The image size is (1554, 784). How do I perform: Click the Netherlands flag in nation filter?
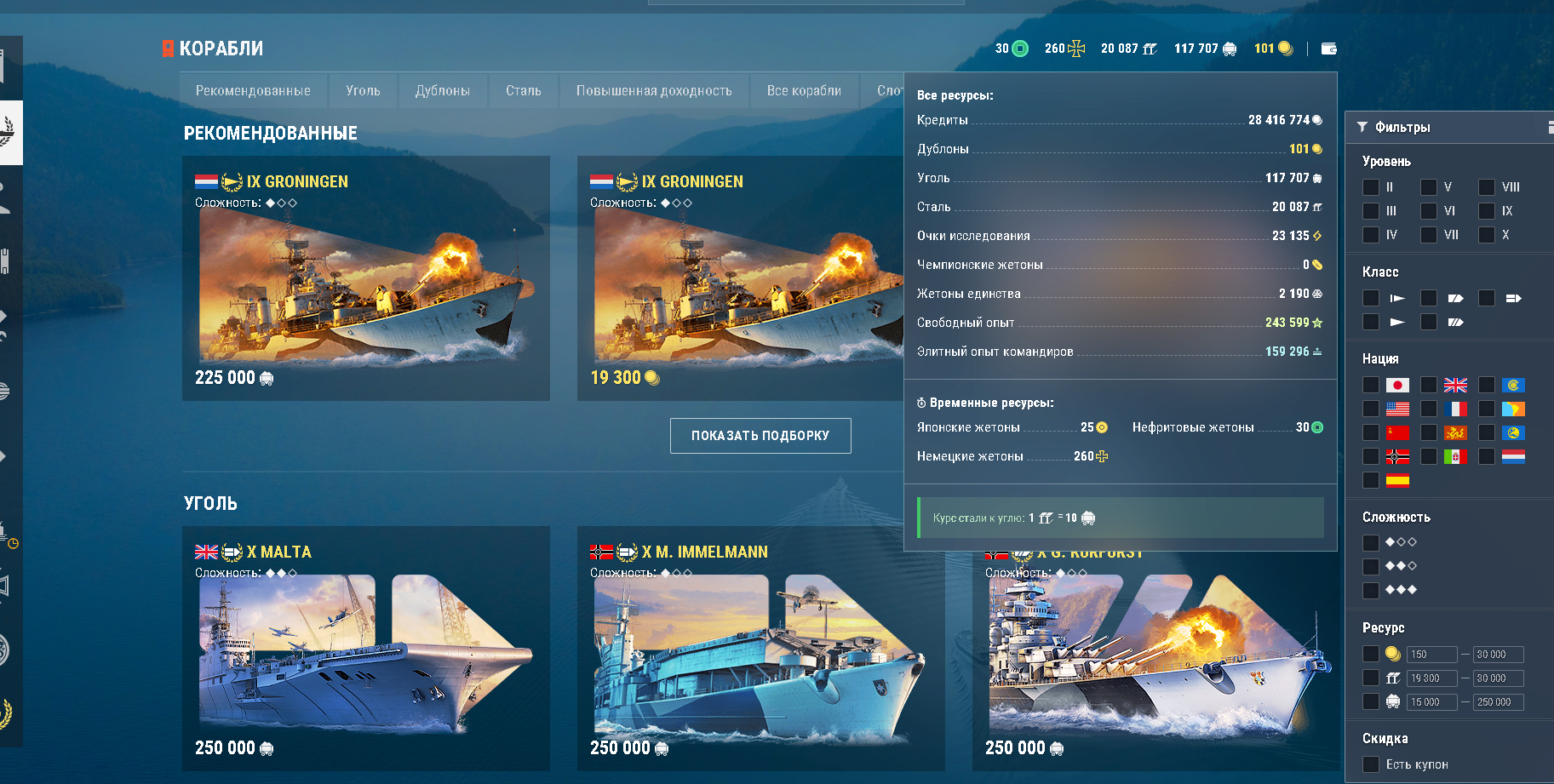coord(1513,457)
